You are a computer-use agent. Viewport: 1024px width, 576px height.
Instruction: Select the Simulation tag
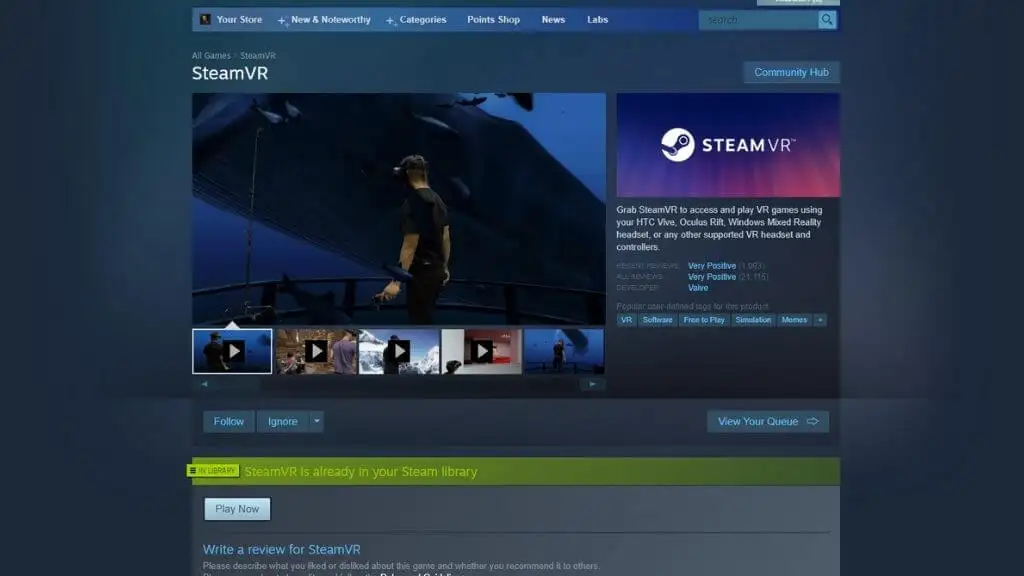(753, 320)
